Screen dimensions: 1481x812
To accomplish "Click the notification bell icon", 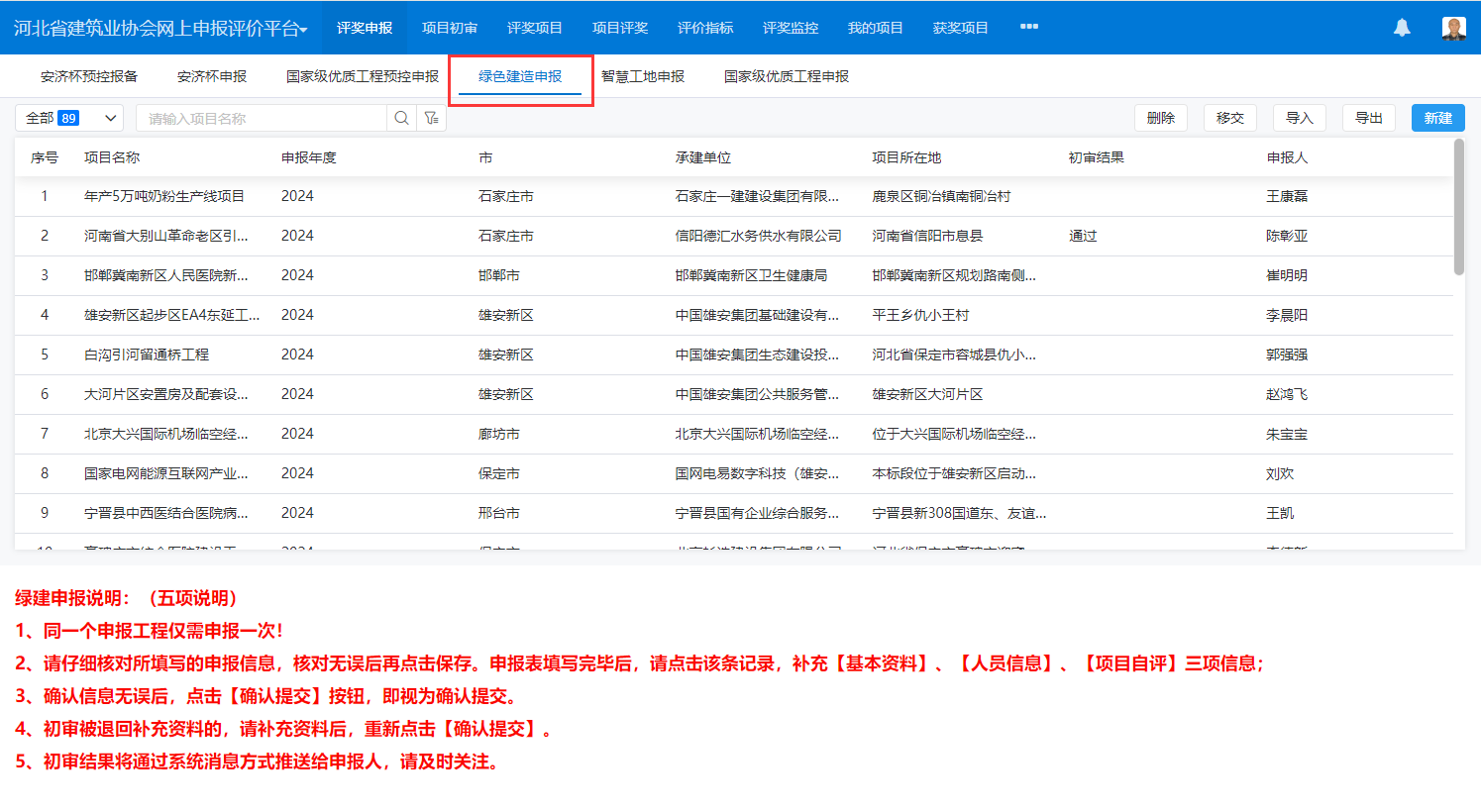I will tap(1402, 28).
